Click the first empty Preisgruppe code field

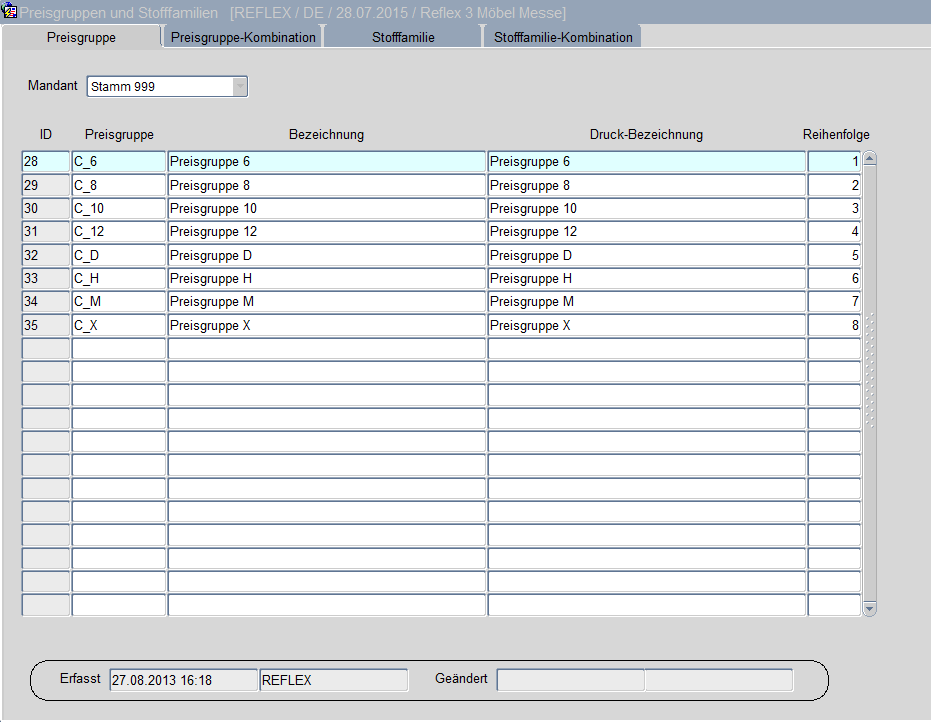(x=118, y=349)
